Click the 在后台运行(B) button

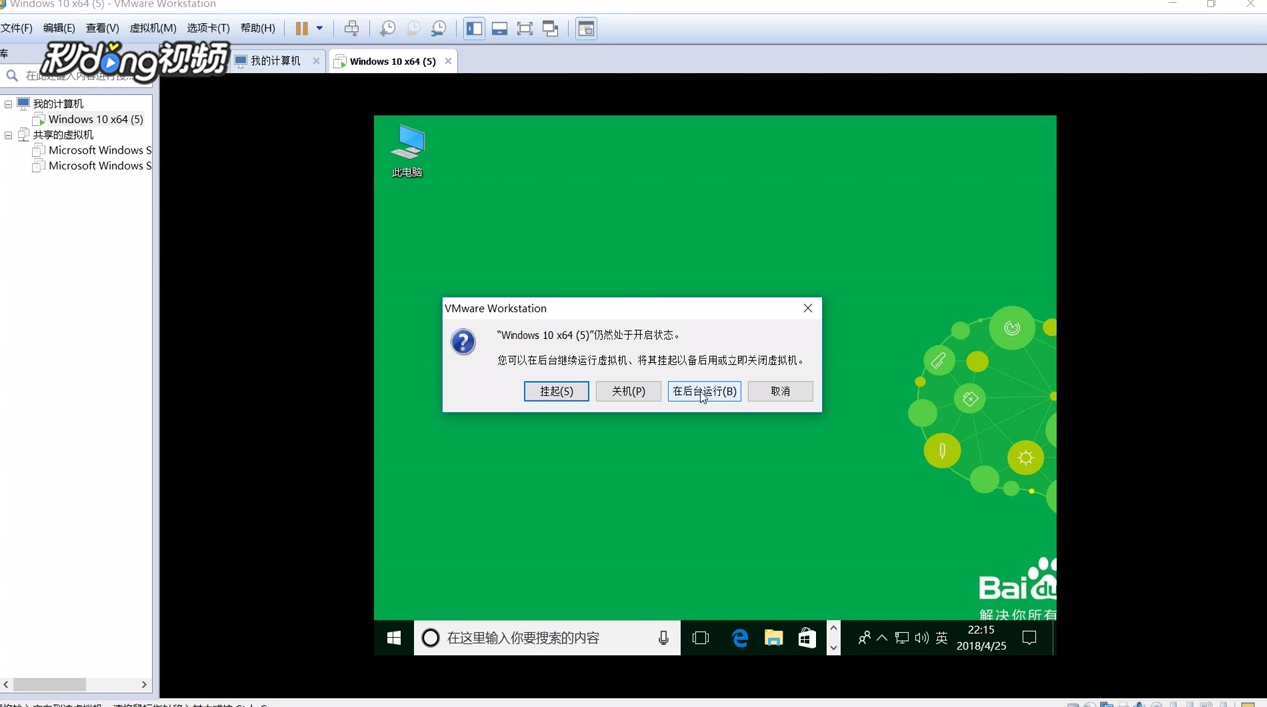point(703,391)
